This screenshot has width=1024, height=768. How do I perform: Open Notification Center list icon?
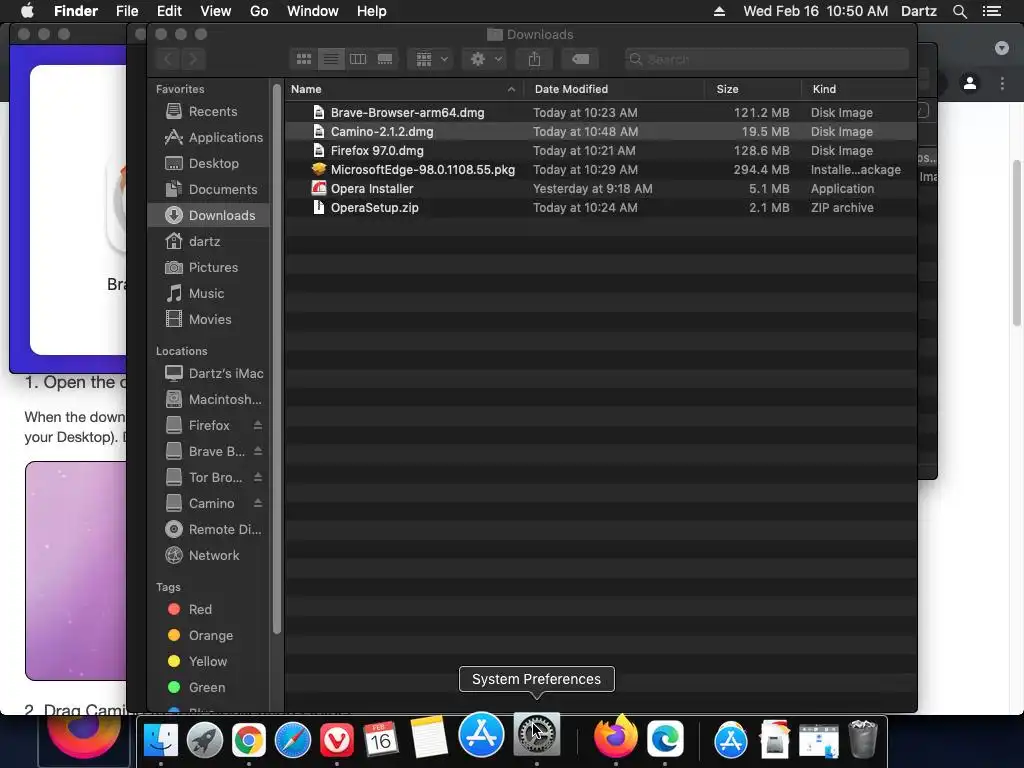coord(992,11)
